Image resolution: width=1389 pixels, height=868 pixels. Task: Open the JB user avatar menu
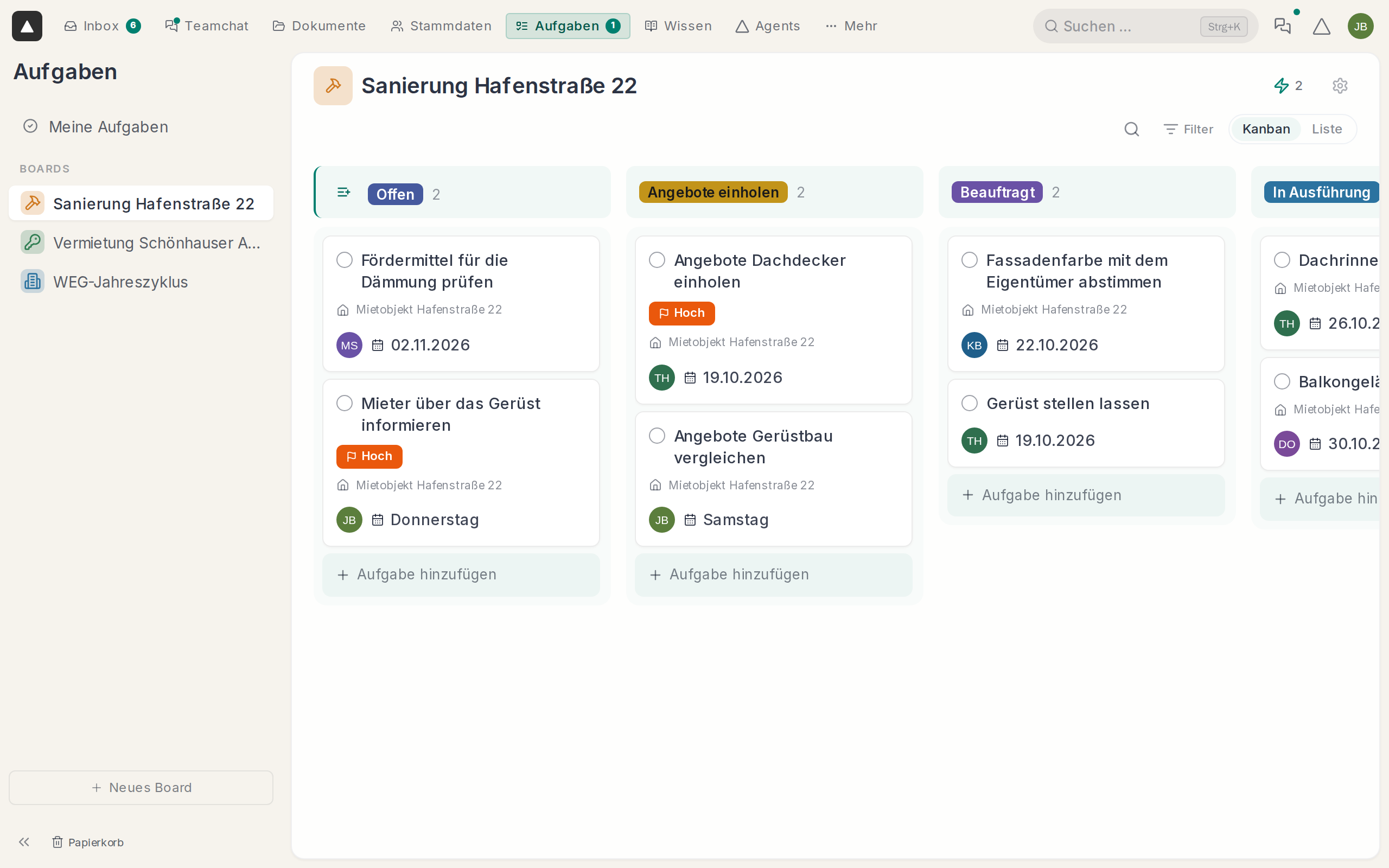coord(1360,26)
